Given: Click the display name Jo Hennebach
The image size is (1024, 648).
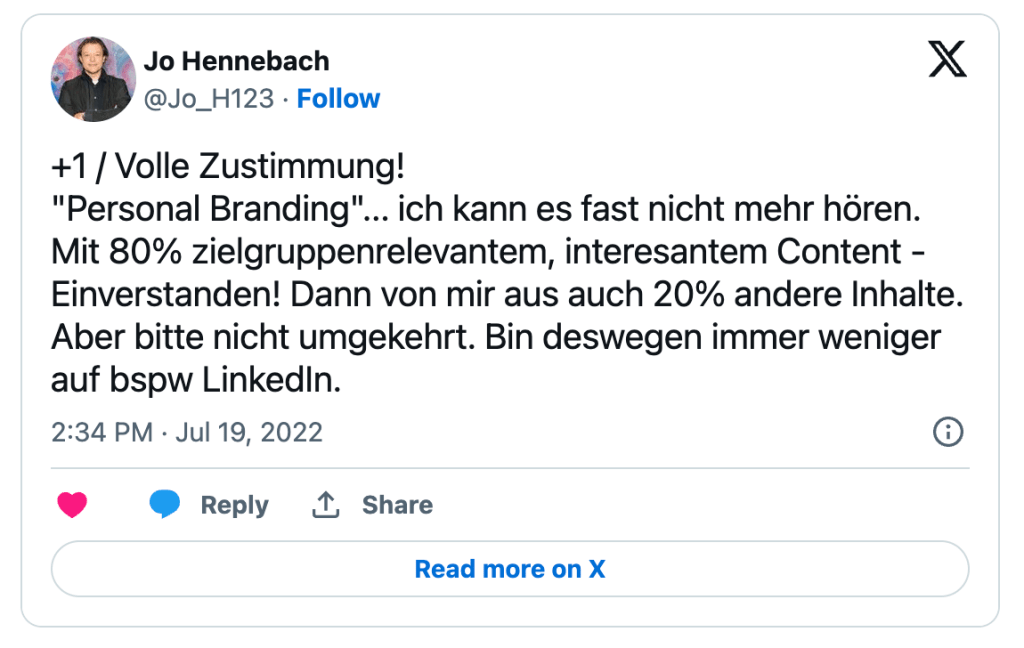Looking at the screenshot, I should [x=236, y=61].
